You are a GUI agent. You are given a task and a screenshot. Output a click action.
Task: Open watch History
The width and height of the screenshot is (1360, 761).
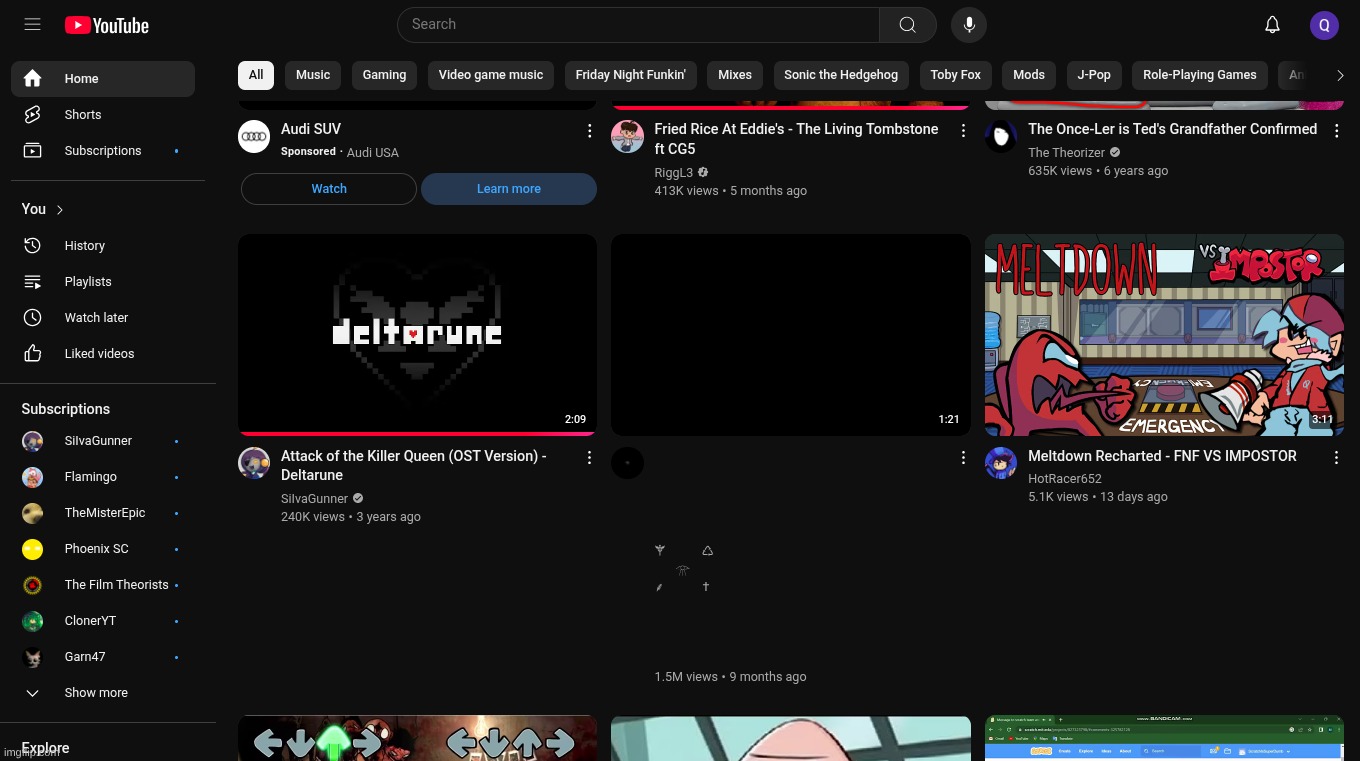103,246
